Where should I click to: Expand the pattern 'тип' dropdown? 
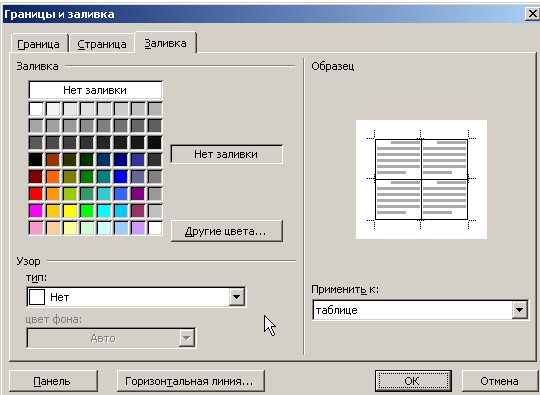coord(237,297)
